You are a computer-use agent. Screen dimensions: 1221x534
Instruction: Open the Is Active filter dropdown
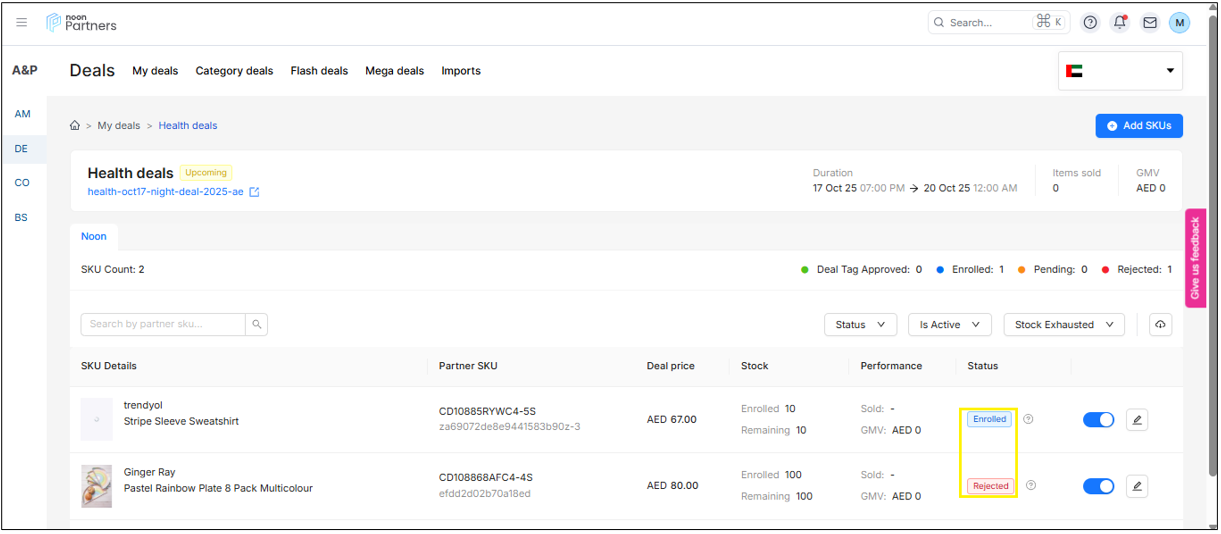coord(949,325)
